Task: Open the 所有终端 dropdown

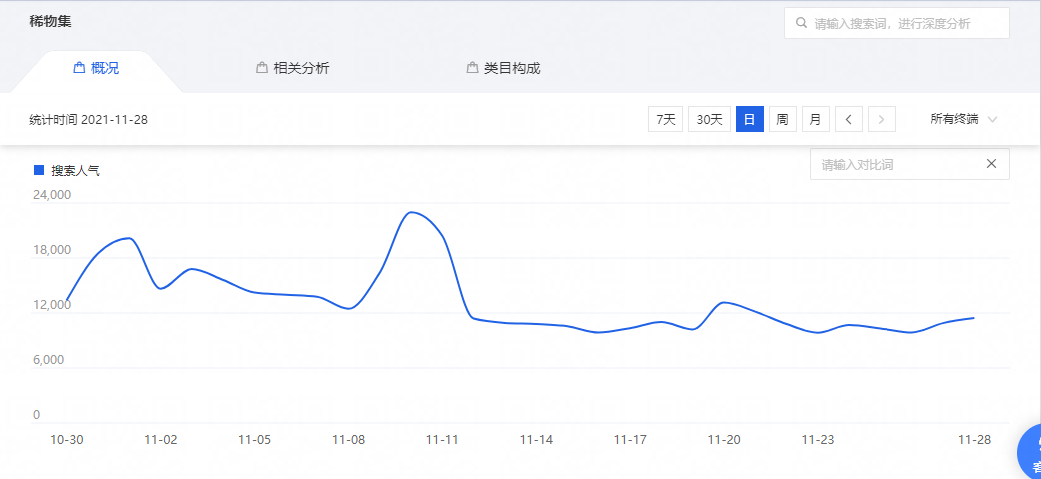Action: [954, 119]
